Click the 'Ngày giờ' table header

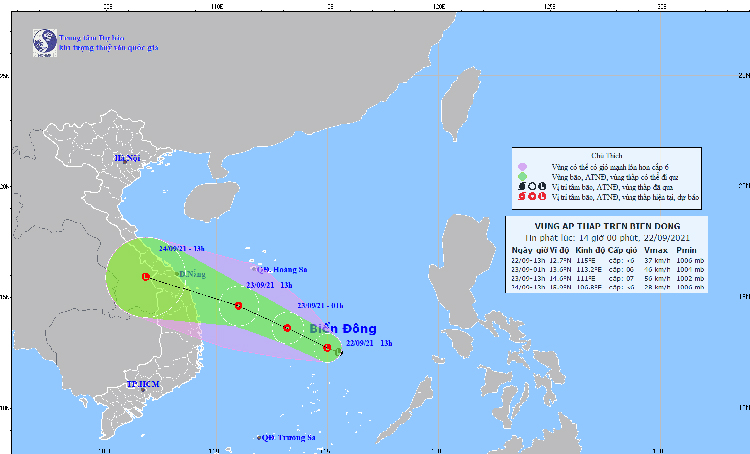529,250
